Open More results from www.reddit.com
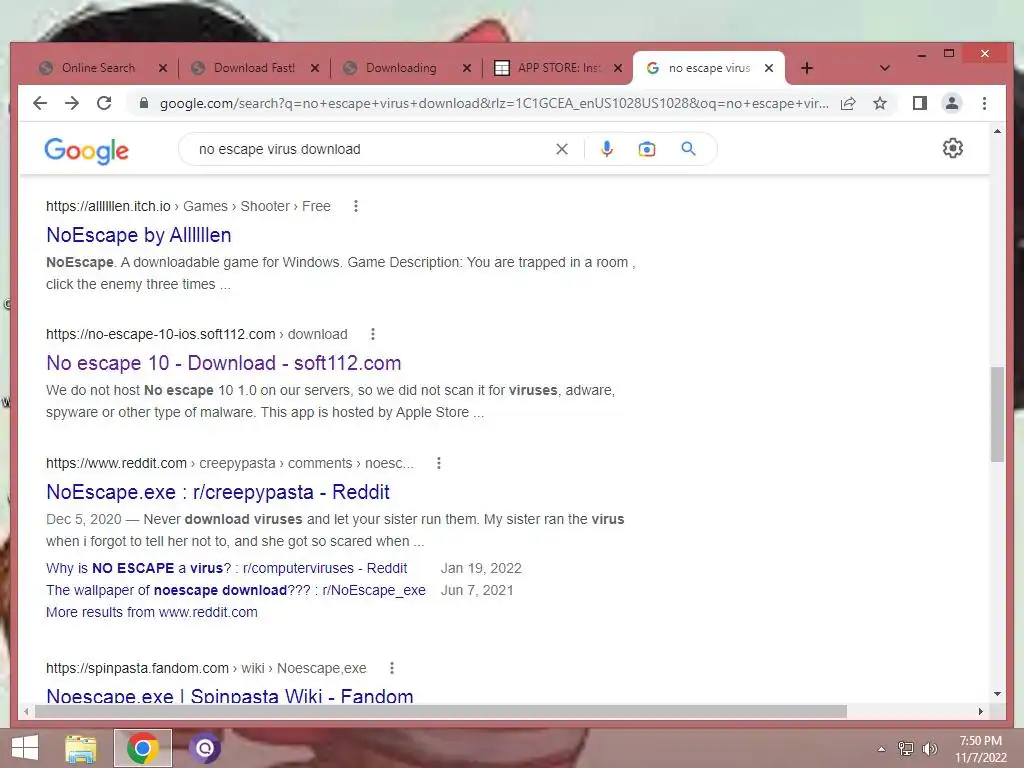1024x768 pixels. (152, 613)
